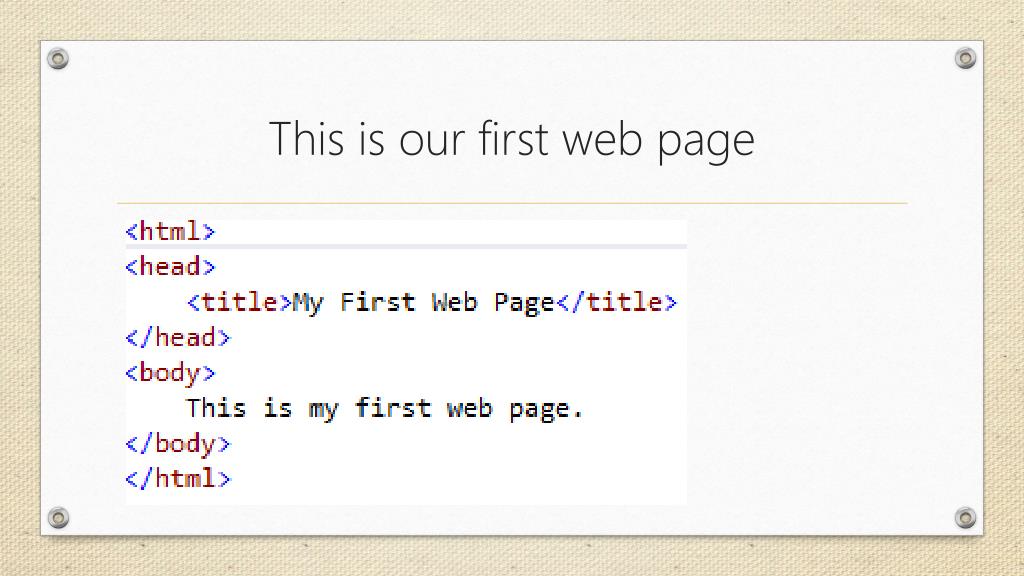The image size is (1024, 576).
Task: Click the word 'Page' inside the title element
Action: 524,303
